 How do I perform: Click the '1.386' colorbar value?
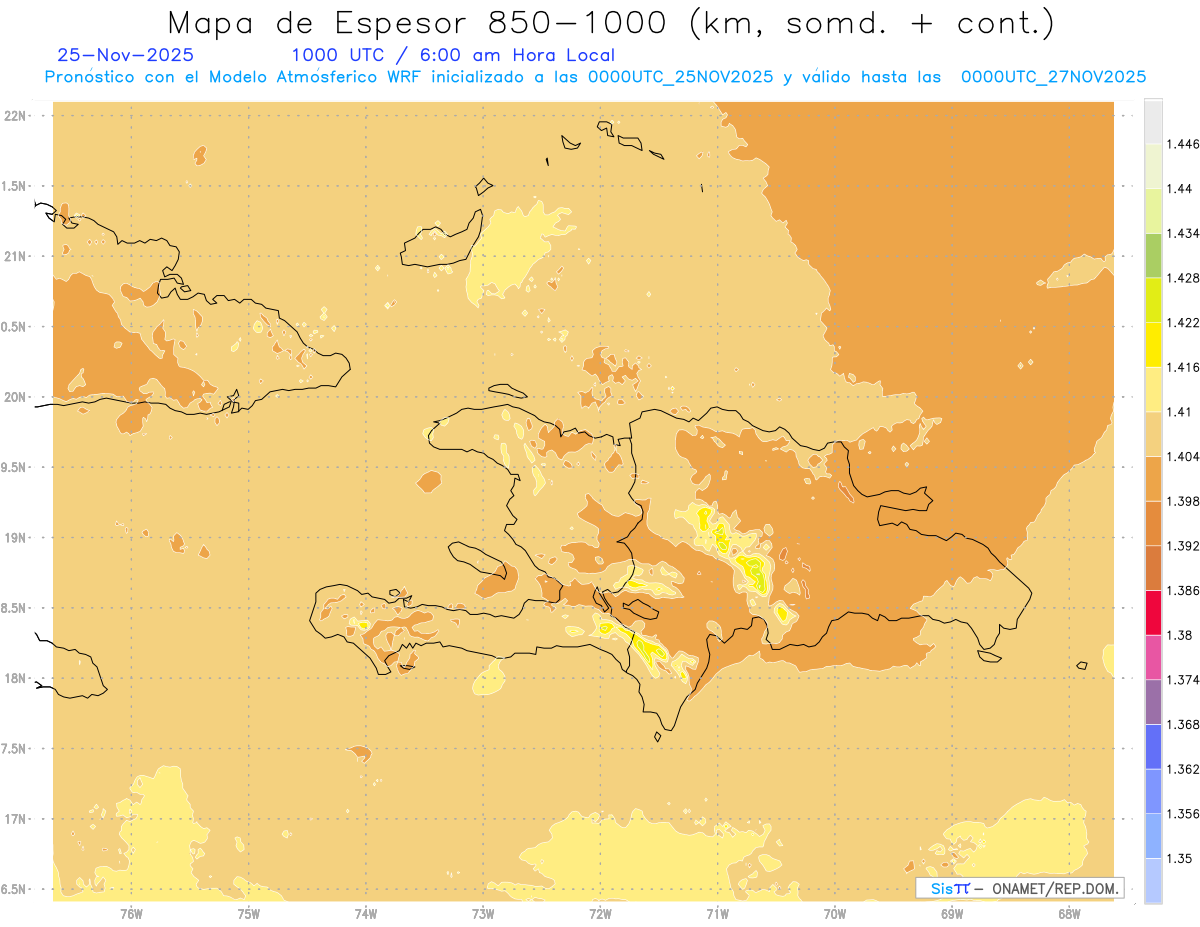(1183, 590)
